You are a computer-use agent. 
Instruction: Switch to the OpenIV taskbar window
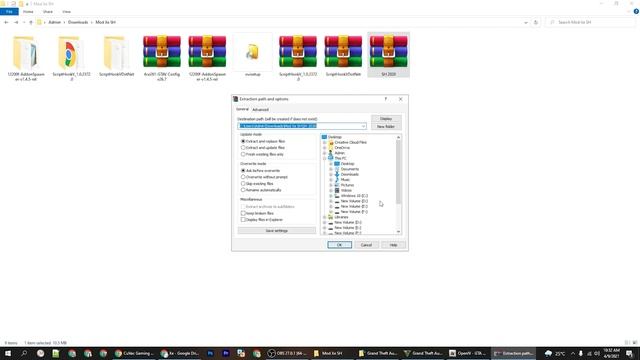pyautogui.click(x=467, y=353)
